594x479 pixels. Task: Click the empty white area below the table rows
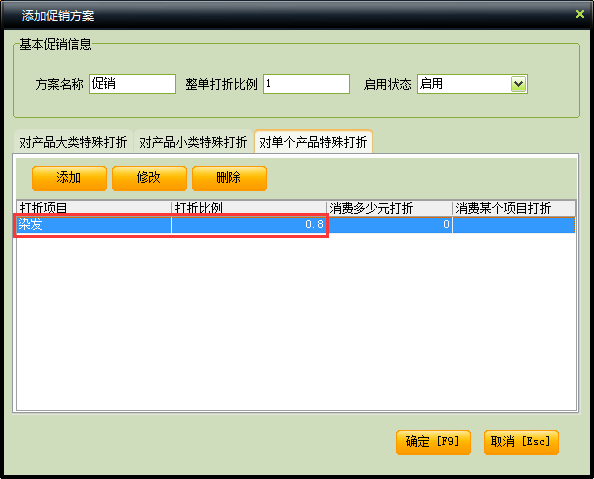click(296, 321)
